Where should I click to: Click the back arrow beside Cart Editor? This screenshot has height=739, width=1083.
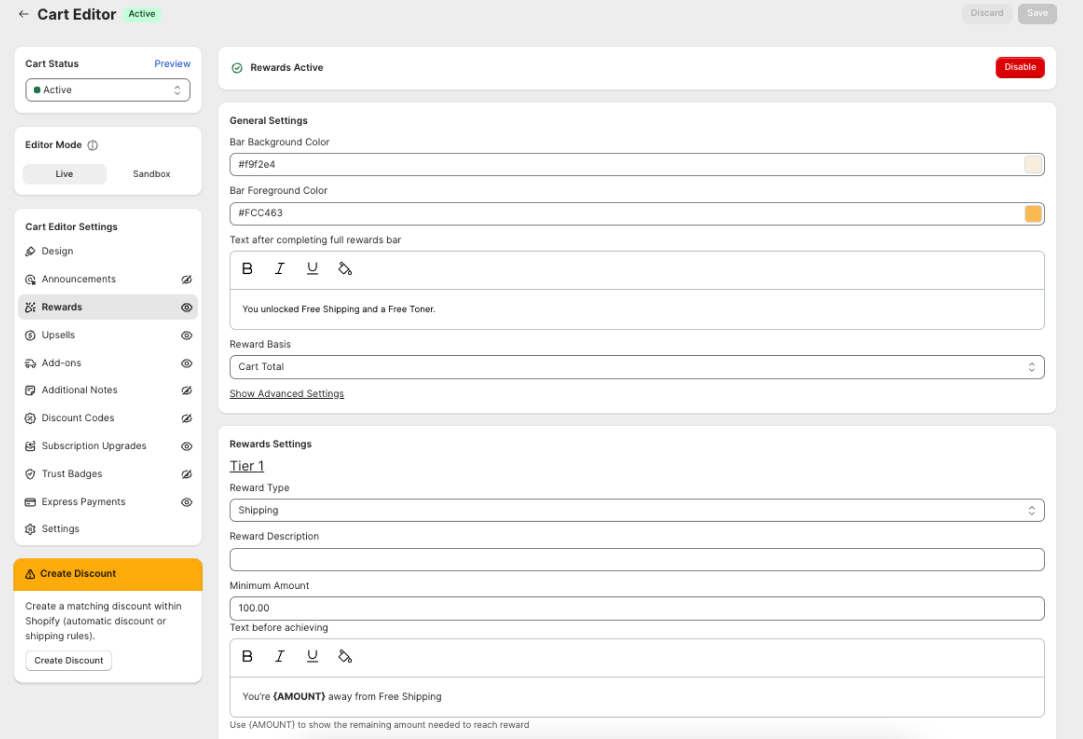pos(23,14)
